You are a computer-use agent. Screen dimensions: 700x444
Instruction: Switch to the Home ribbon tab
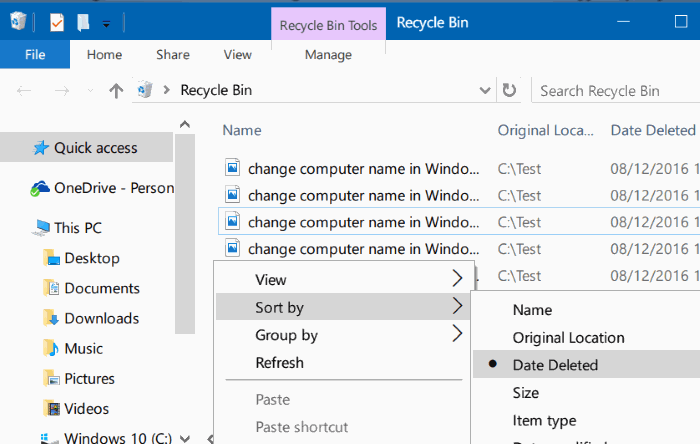point(104,54)
